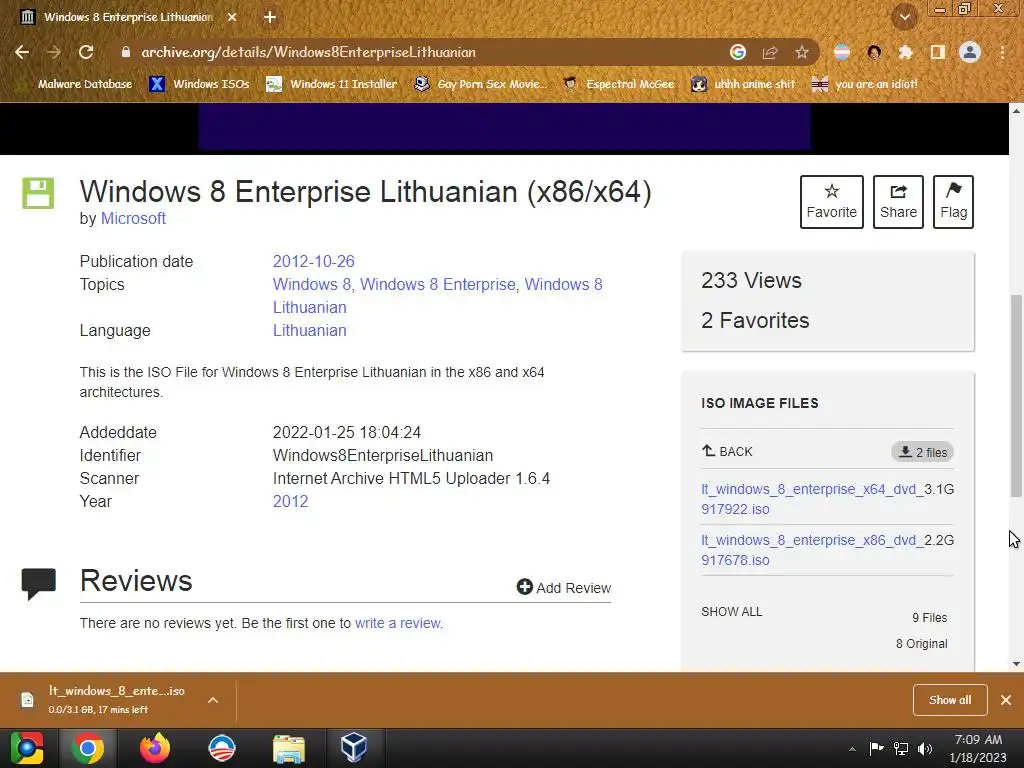
Task: Click the address bar URL
Action: click(308, 52)
